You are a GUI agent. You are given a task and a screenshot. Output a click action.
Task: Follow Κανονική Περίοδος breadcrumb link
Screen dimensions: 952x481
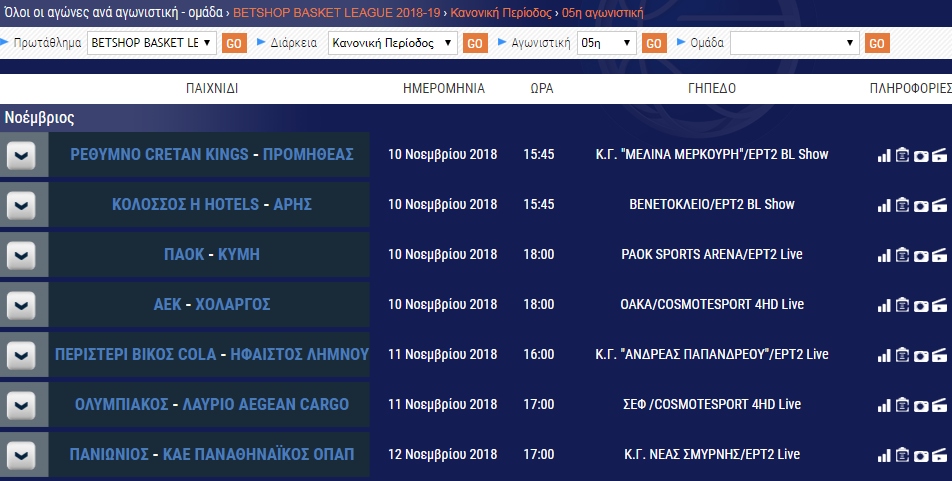501,13
